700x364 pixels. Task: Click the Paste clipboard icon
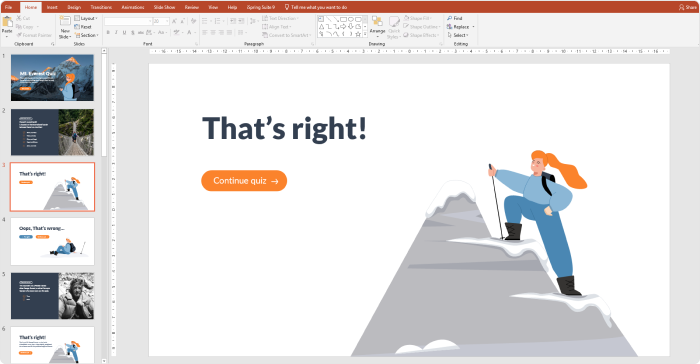pyautogui.click(x=7, y=22)
